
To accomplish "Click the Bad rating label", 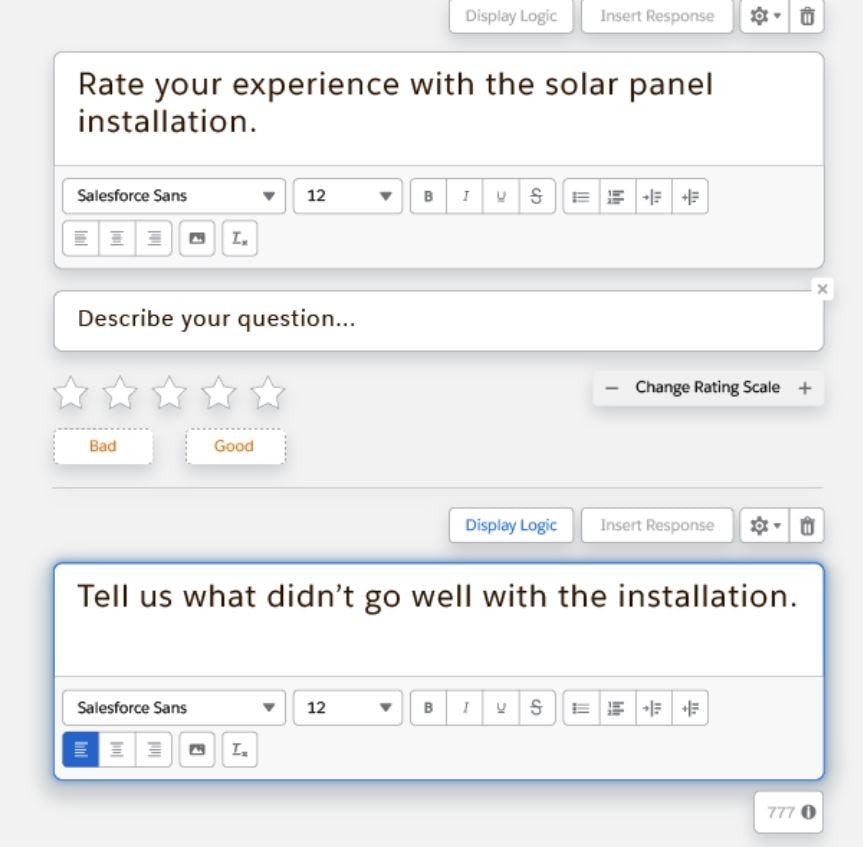I will click(103, 446).
